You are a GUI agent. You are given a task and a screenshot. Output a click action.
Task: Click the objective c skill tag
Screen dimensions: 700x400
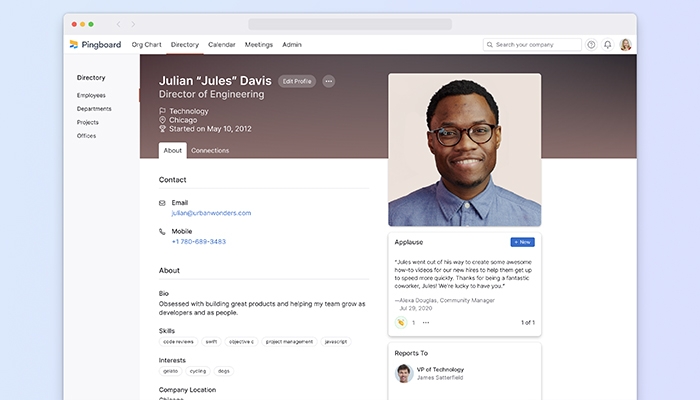242,342
